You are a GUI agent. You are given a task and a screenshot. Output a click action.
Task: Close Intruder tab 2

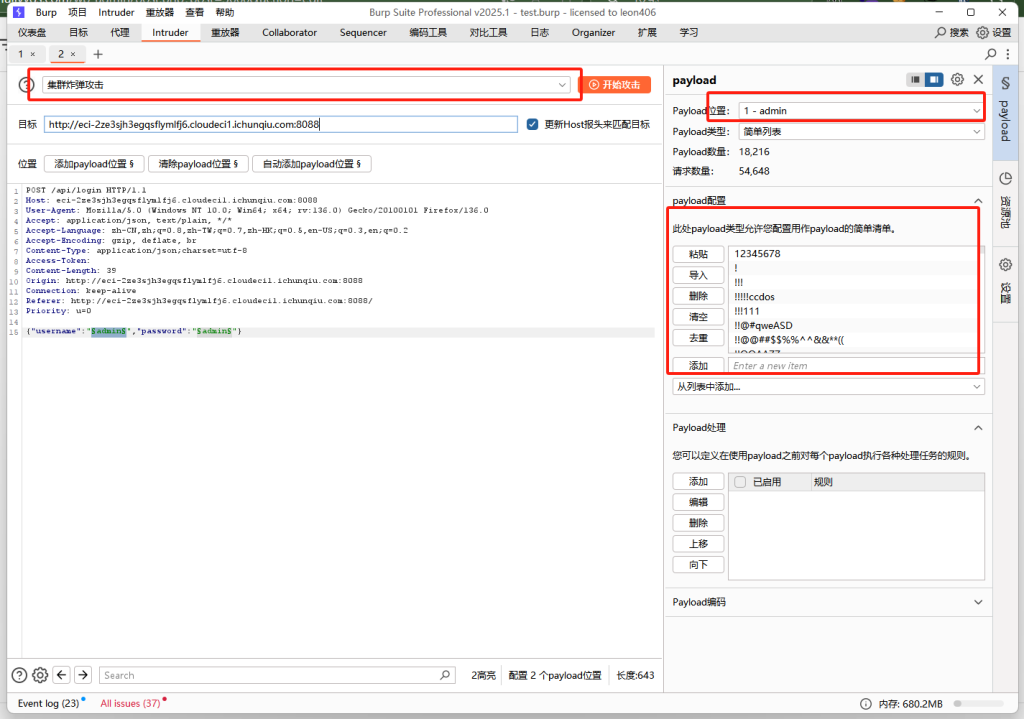point(73,54)
